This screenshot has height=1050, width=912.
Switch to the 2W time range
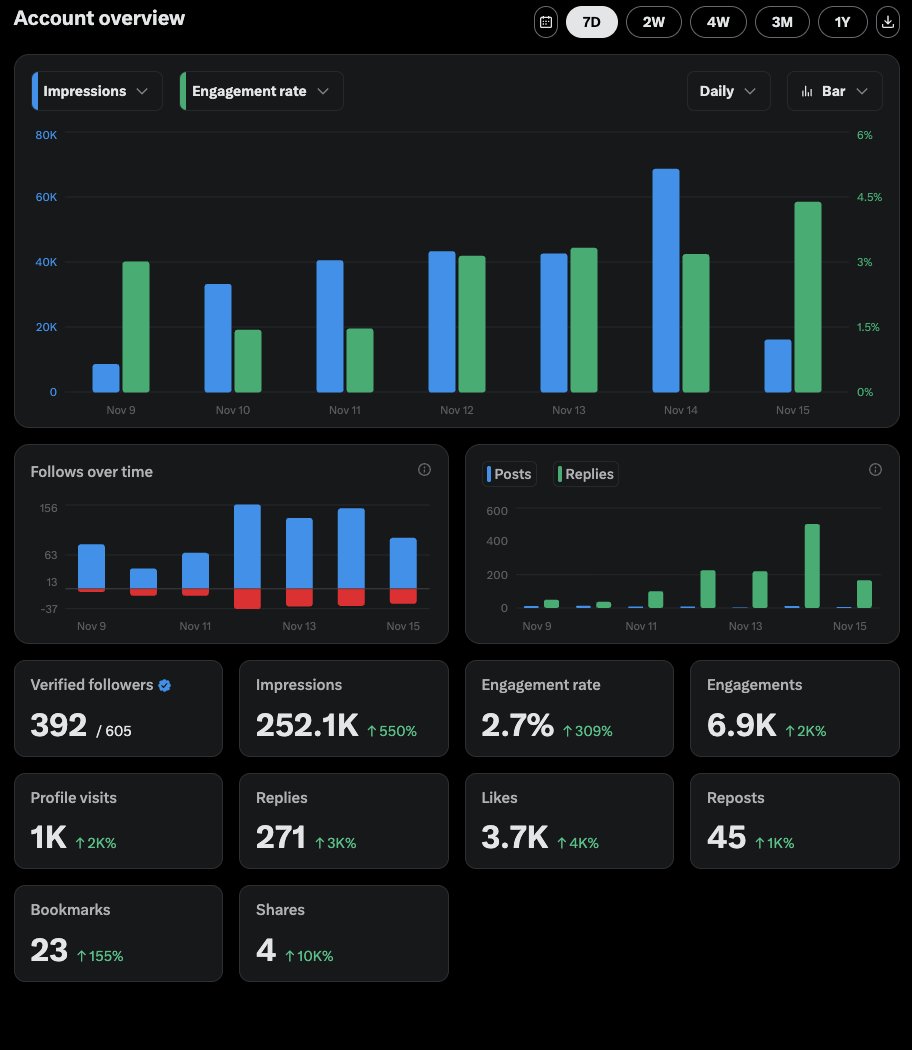(x=654, y=22)
